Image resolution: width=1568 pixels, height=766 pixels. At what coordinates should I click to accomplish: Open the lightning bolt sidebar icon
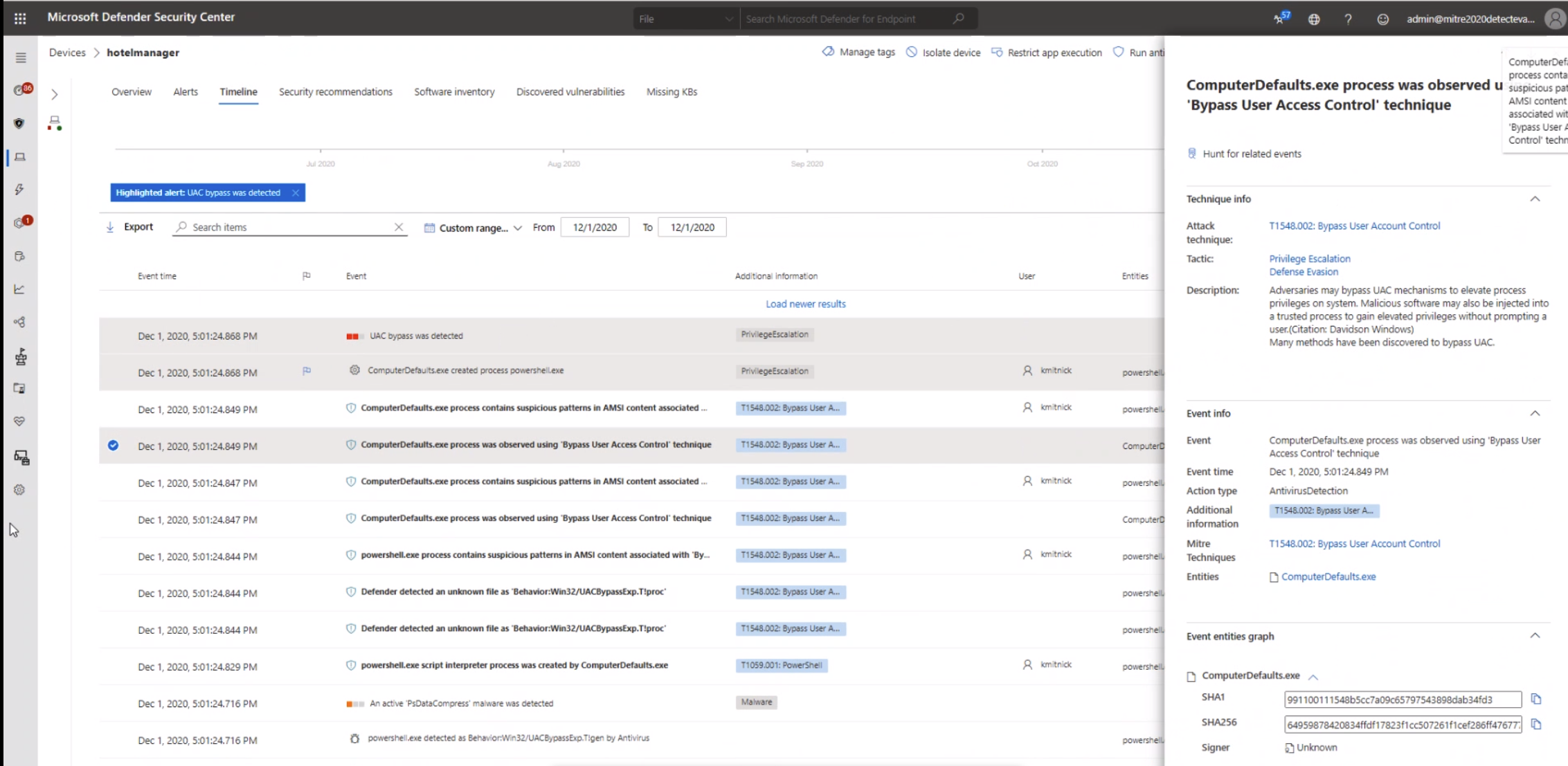(19, 189)
